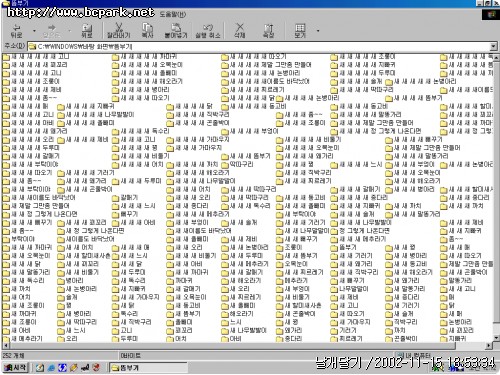The image size is (500, 375).
Task: Expand the address bar dropdown list
Action: [493, 46]
